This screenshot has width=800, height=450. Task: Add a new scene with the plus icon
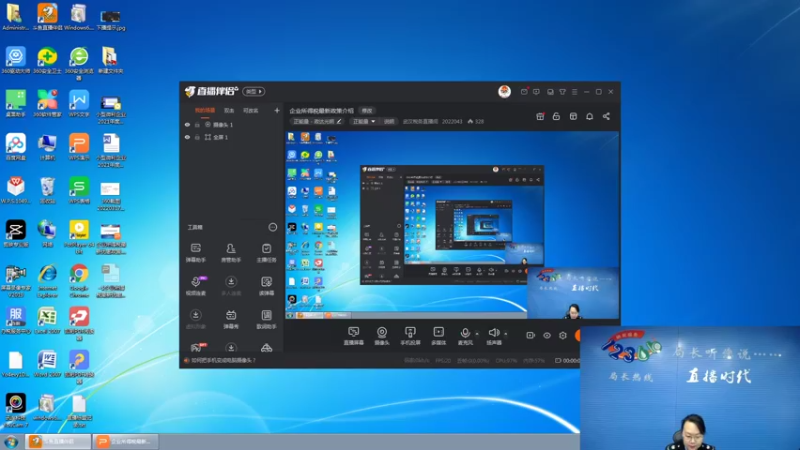pos(277,110)
